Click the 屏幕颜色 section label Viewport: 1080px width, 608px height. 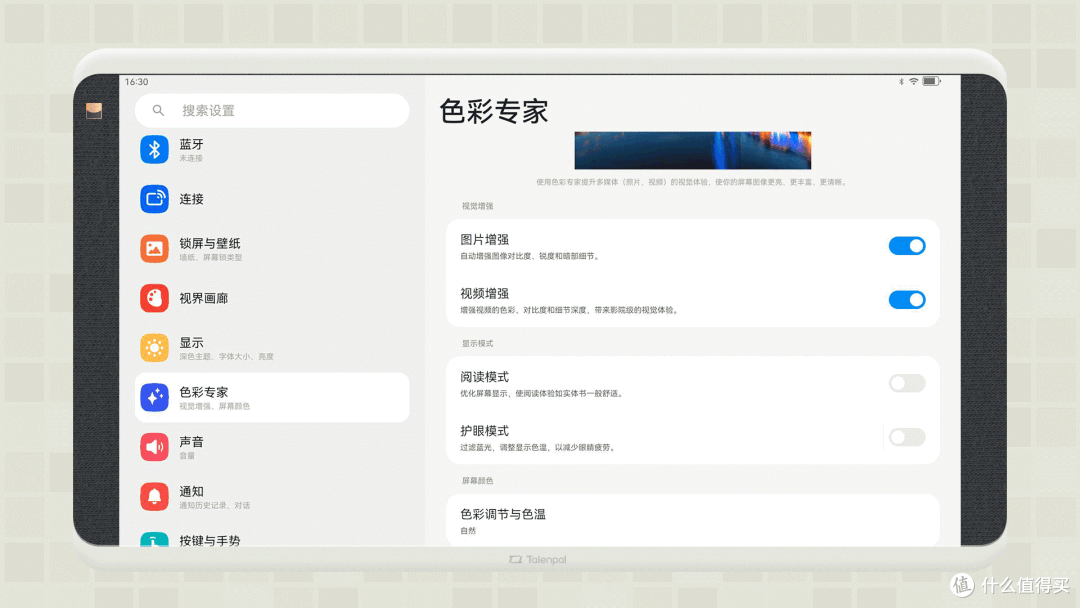coord(477,481)
